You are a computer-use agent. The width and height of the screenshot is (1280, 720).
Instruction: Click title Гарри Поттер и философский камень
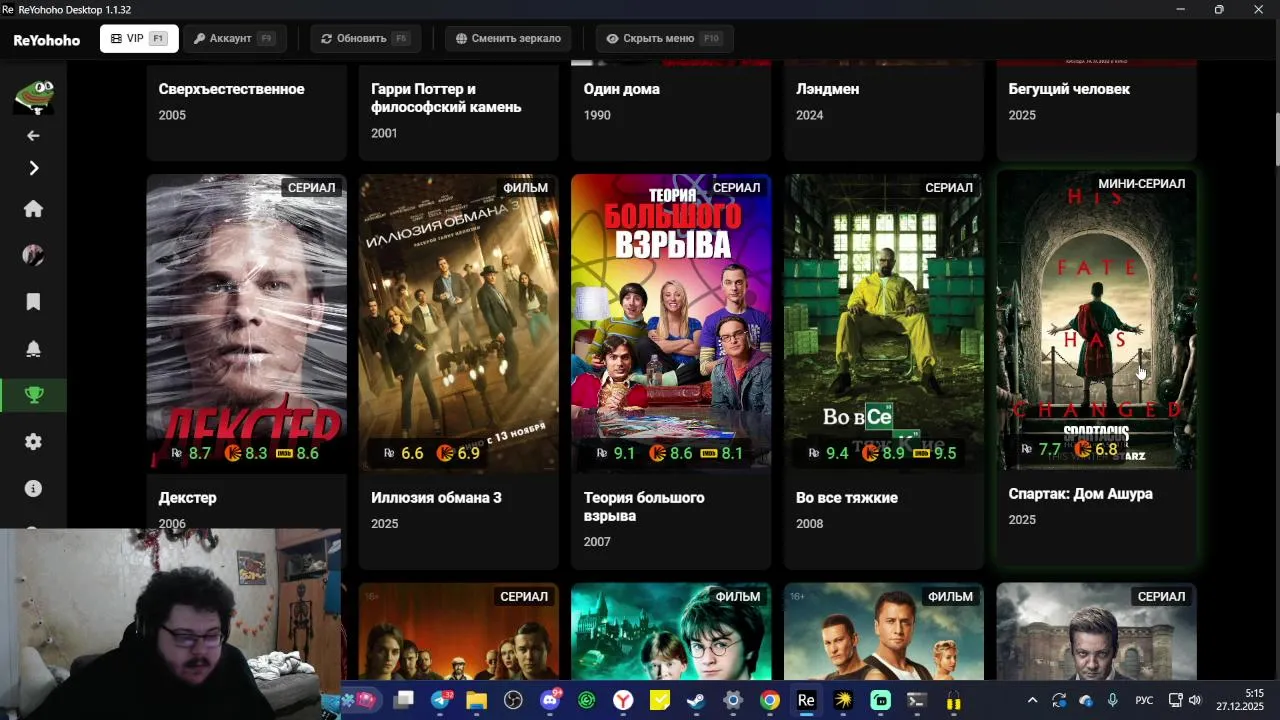(446, 98)
